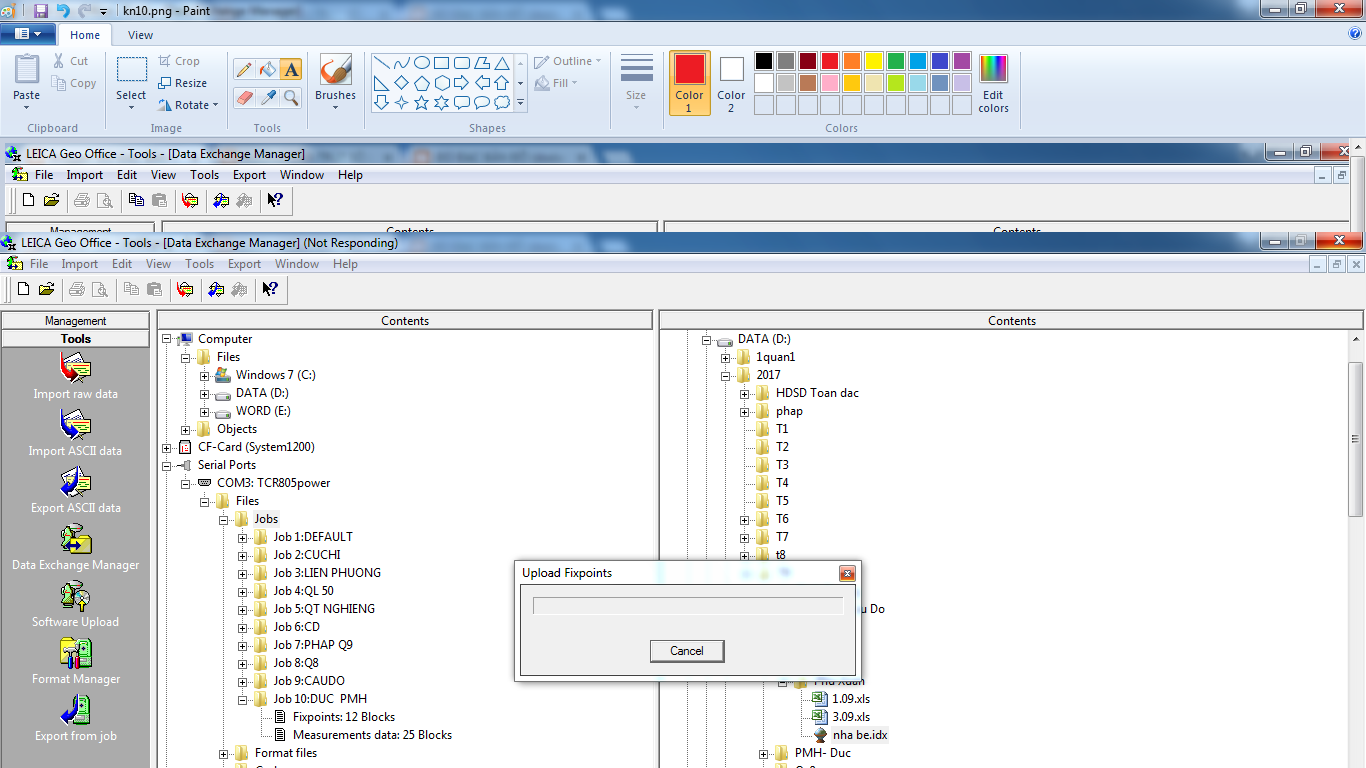Open the Management tab in LEICA's sidebar
1366x768 pixels.
76,321
